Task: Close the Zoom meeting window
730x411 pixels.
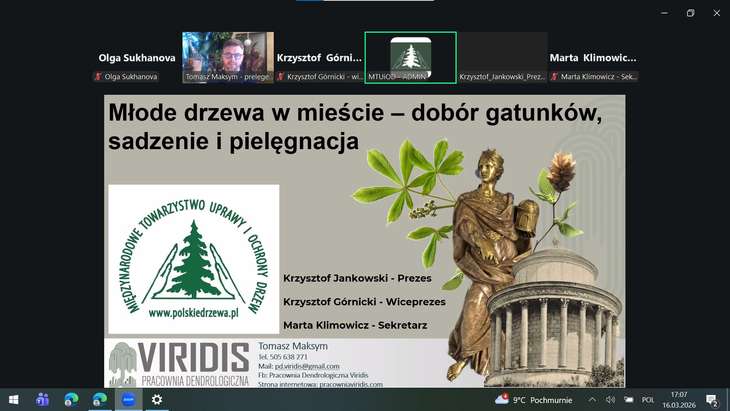Action: (717, 13)
